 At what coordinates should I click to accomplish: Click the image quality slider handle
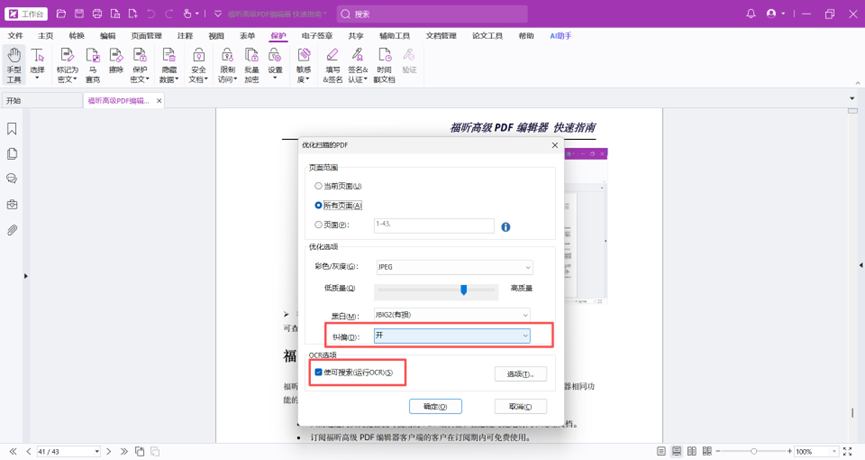point(464,290)
